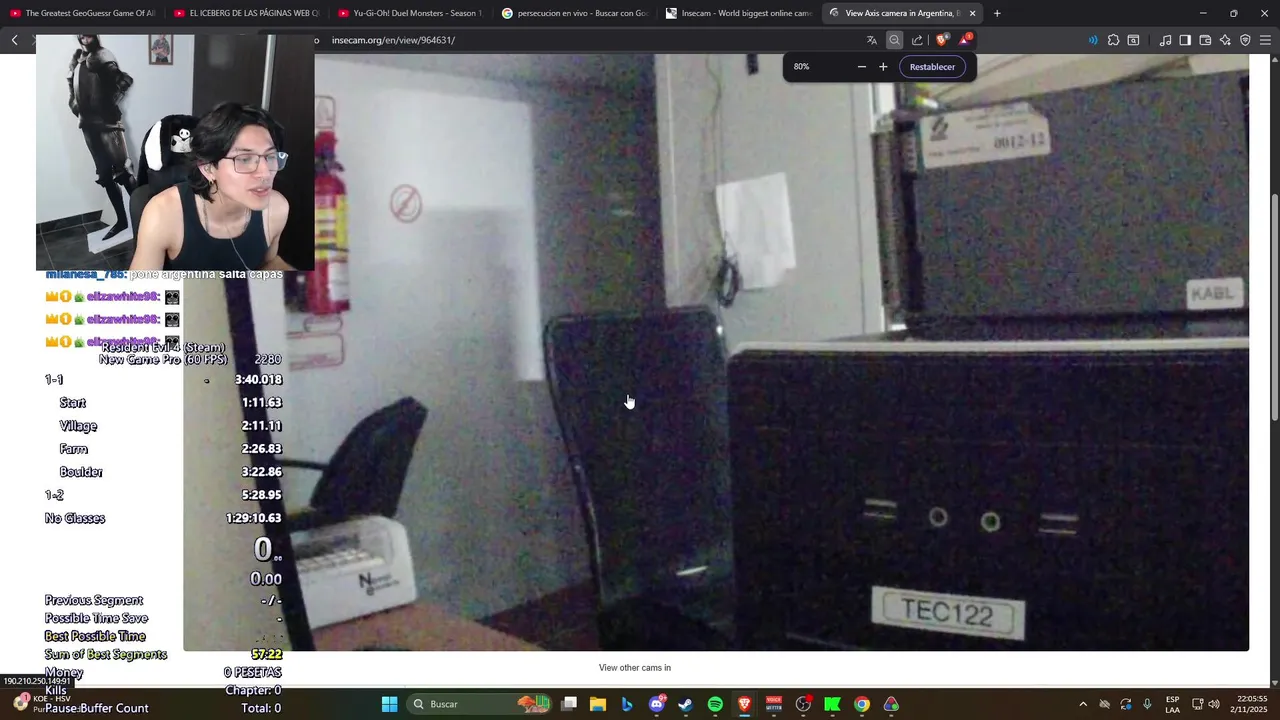Go back with the browser back arrow
1280x720 pixels.
coord(14,40)
